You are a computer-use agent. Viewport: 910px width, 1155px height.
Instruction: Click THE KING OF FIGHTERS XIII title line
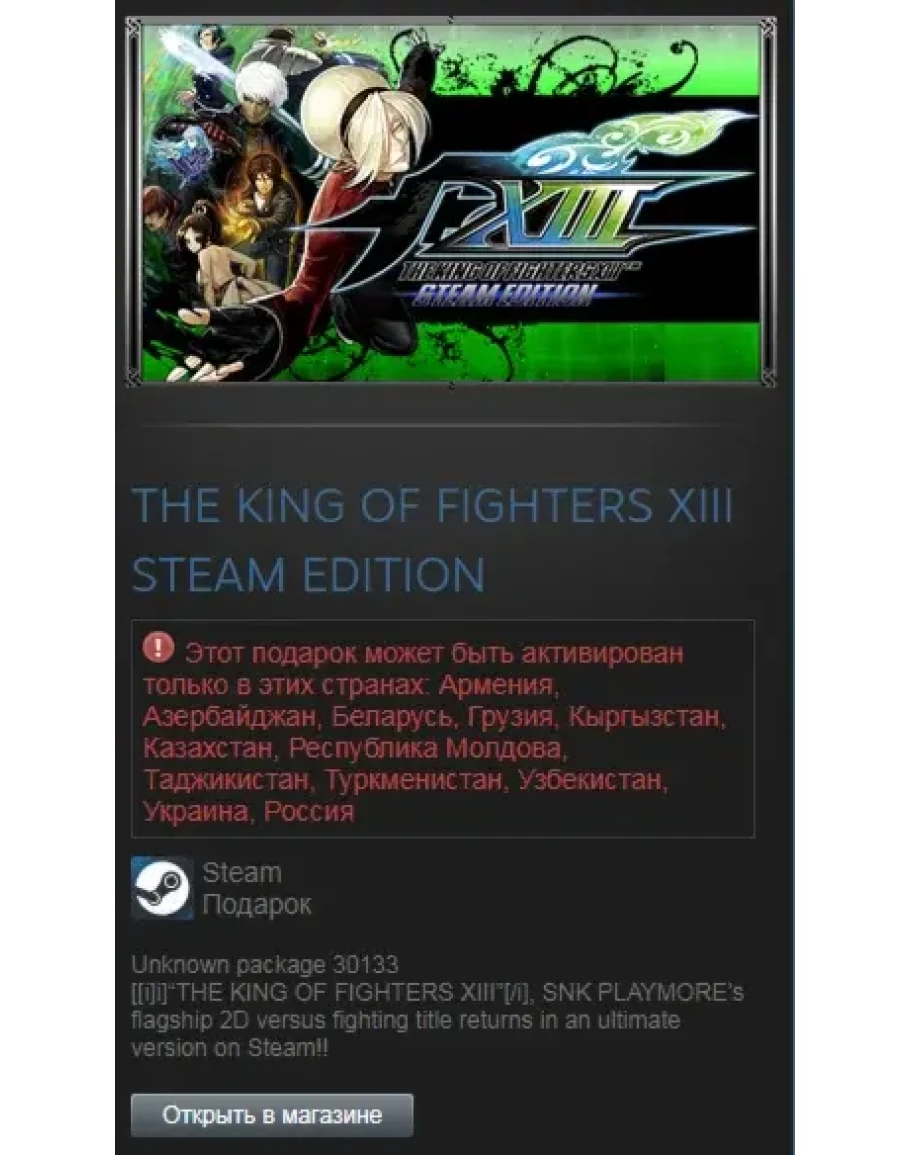[x=433, y=505]
